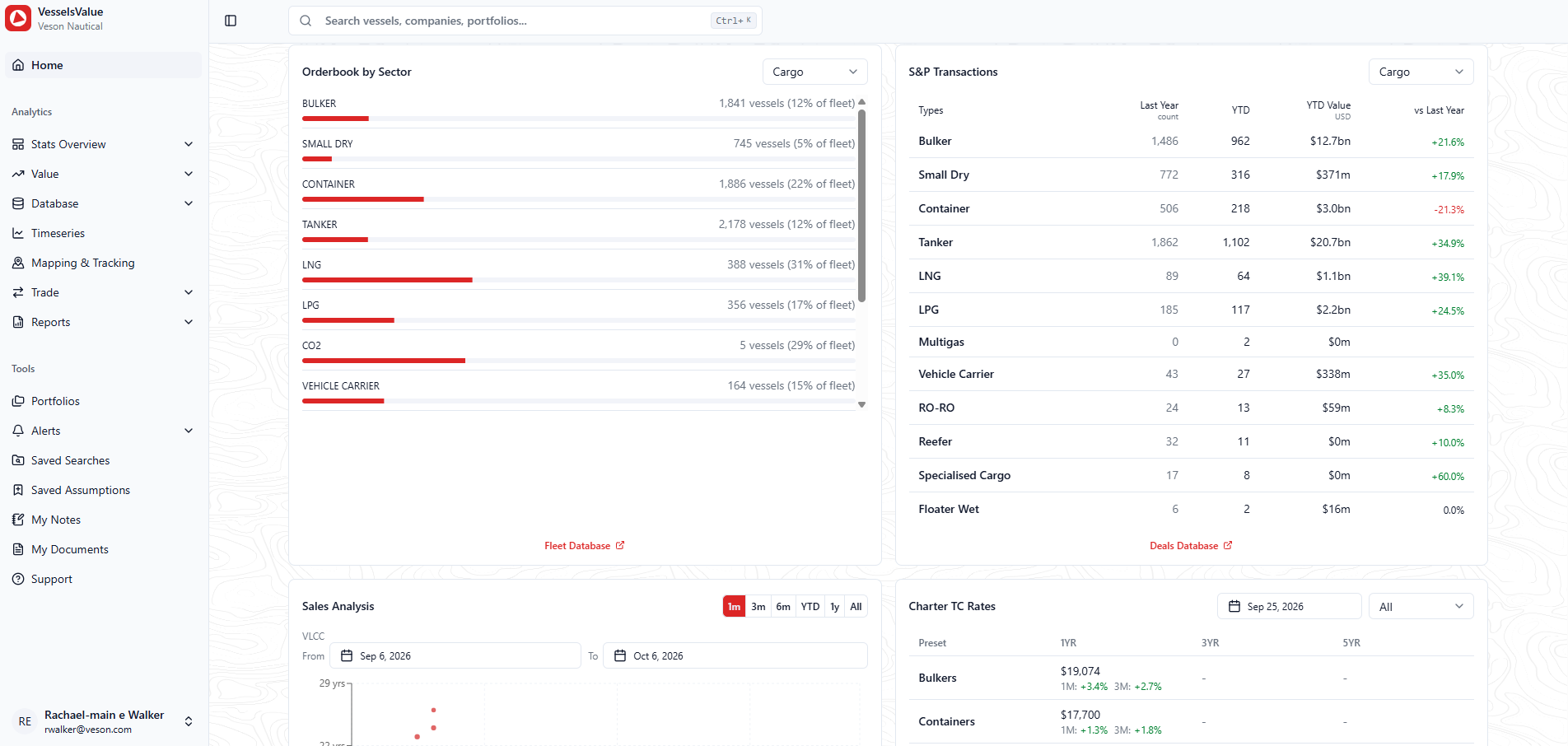Viewport: 1568px width, 746px height.
Task: Click the Fleet Database external link icon
Action: [x=620, y=545]
